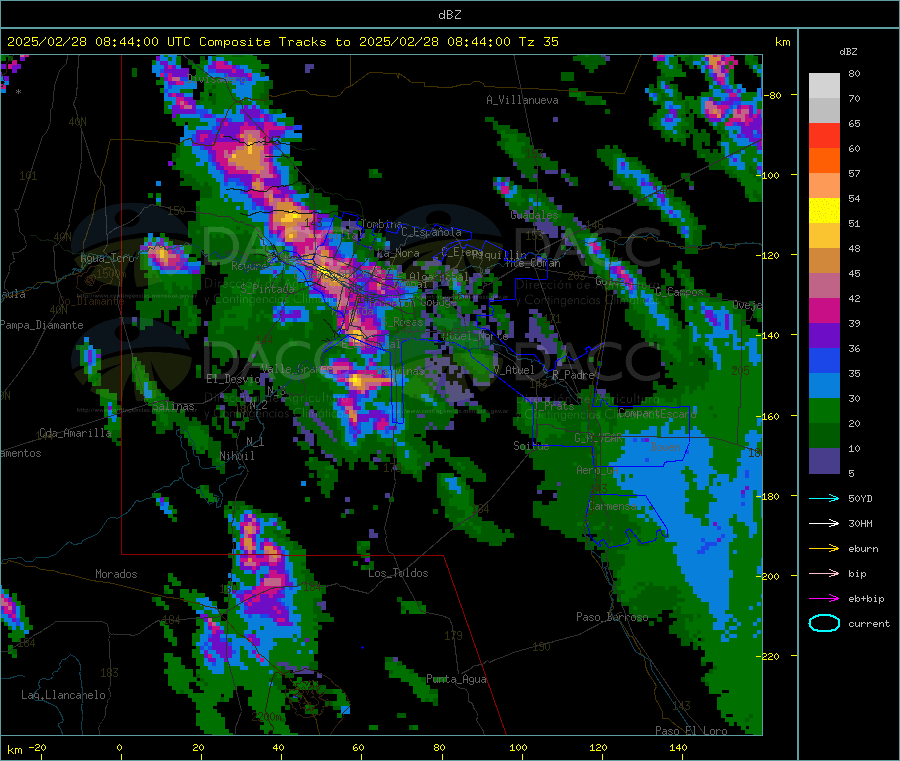The height and width of the screenshot is (761, 900).
Task: Click the white 30HM arrow icon
Action: pos(824,523)
